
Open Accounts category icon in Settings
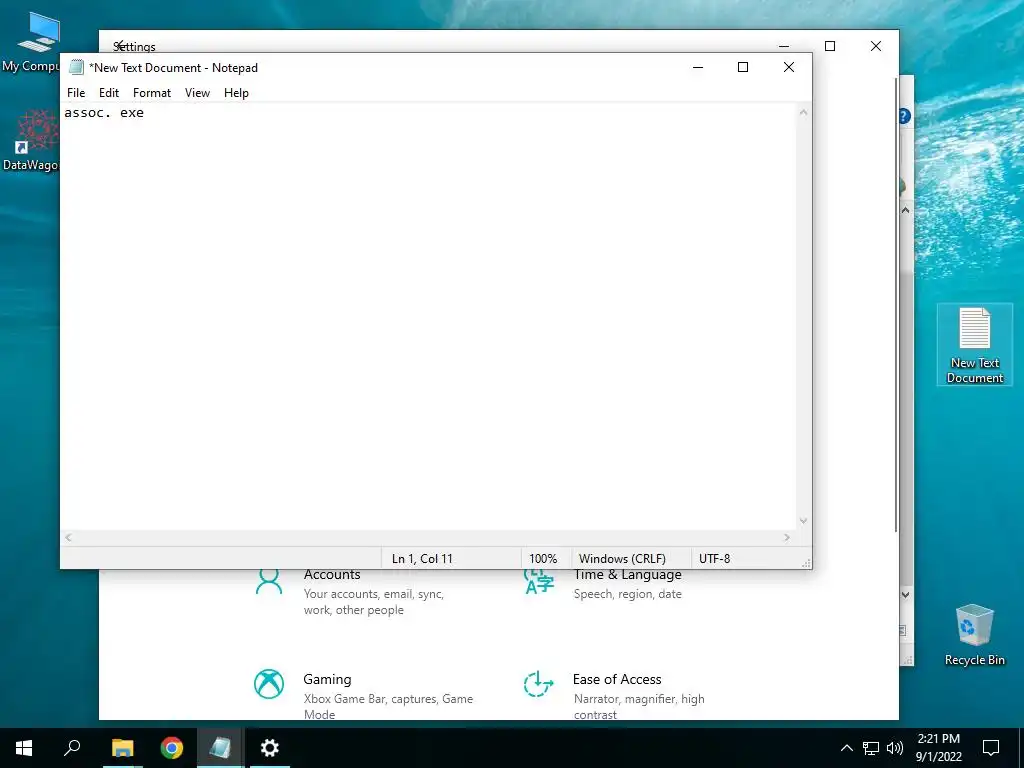[x=268, y=581]
